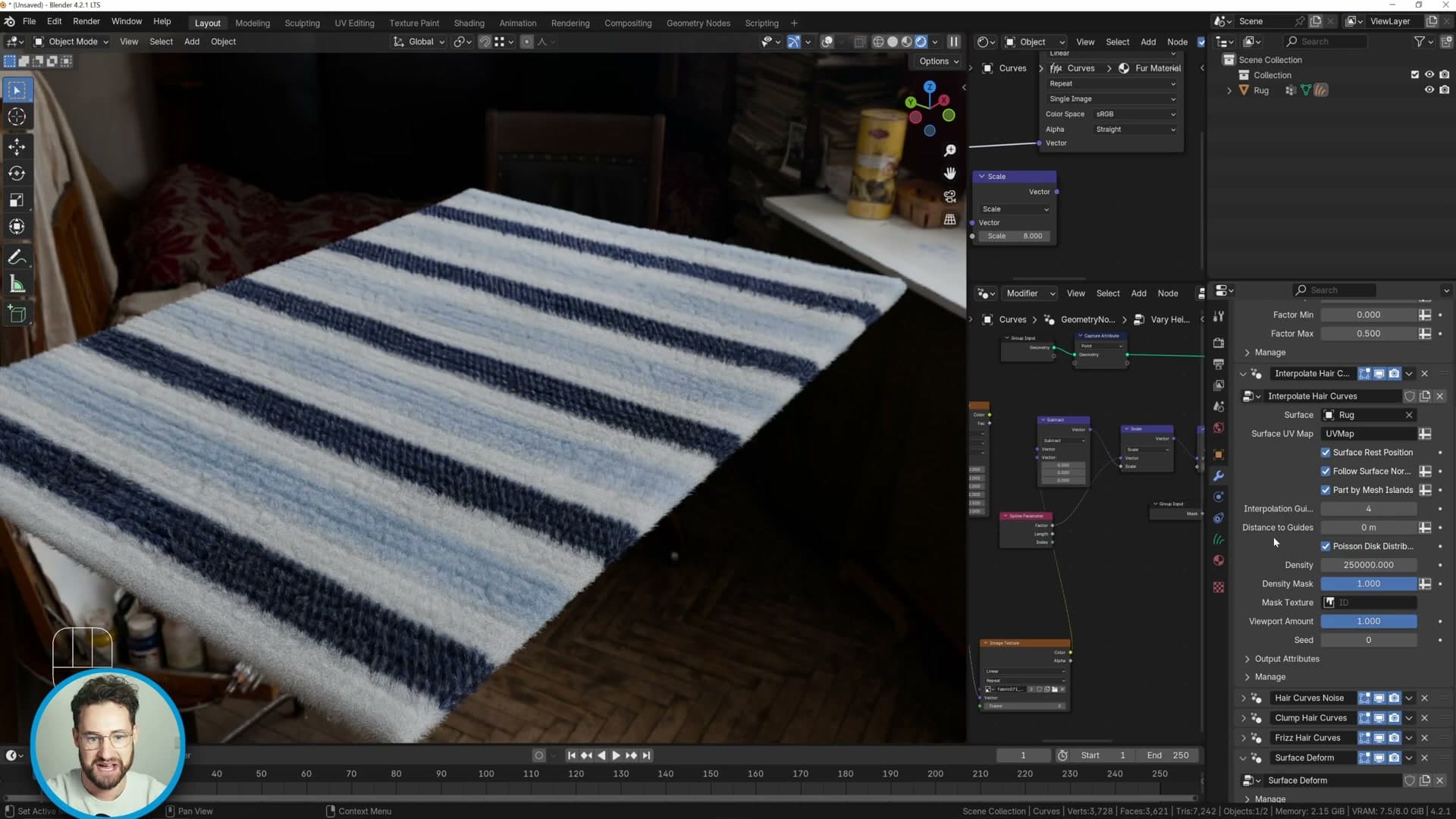Pause viewport render preview
This screenshot has width=1456, height=819.
coord(954,42)
